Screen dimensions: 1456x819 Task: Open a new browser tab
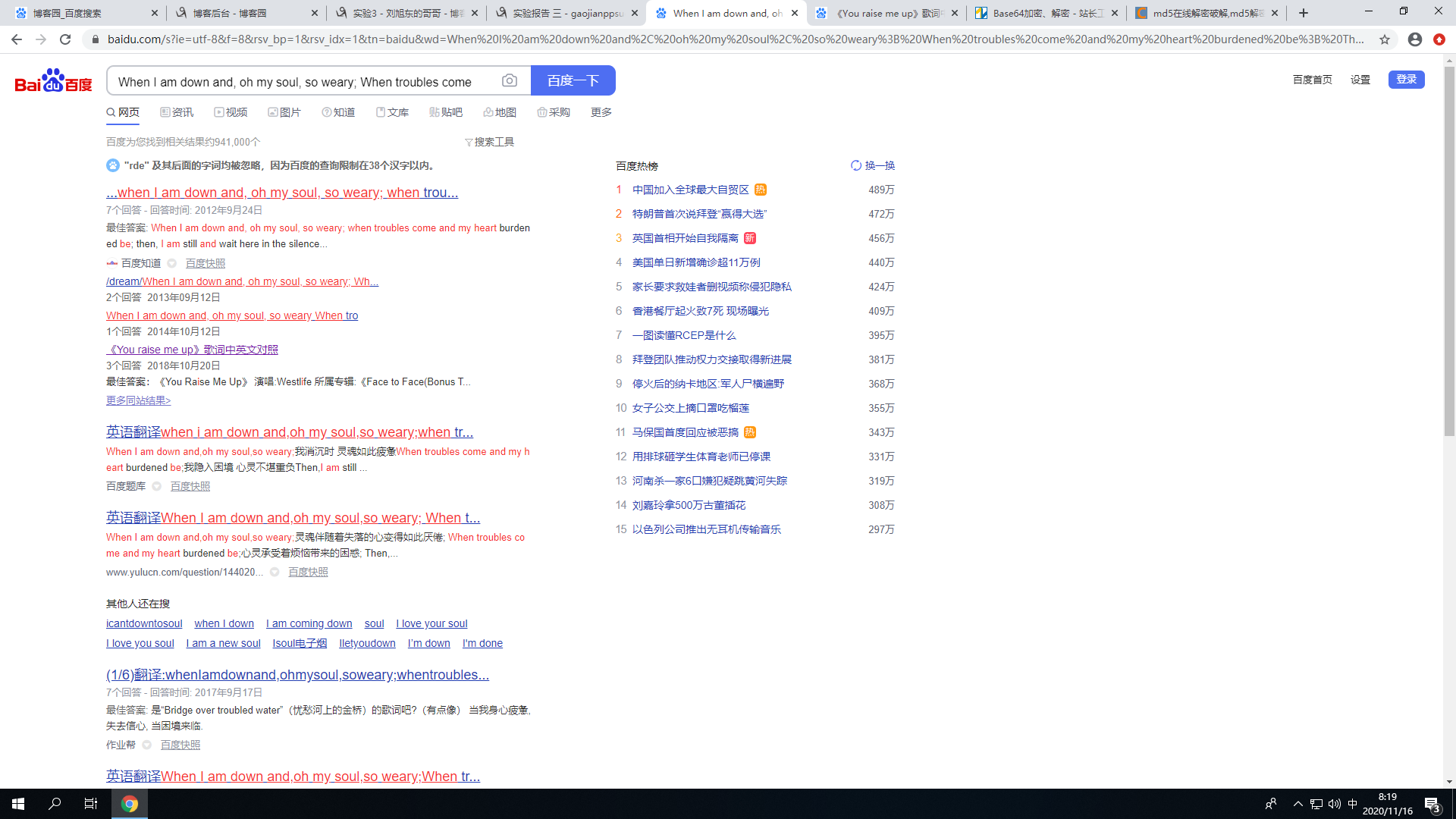pyautogui.click(x=1304, y=13)
